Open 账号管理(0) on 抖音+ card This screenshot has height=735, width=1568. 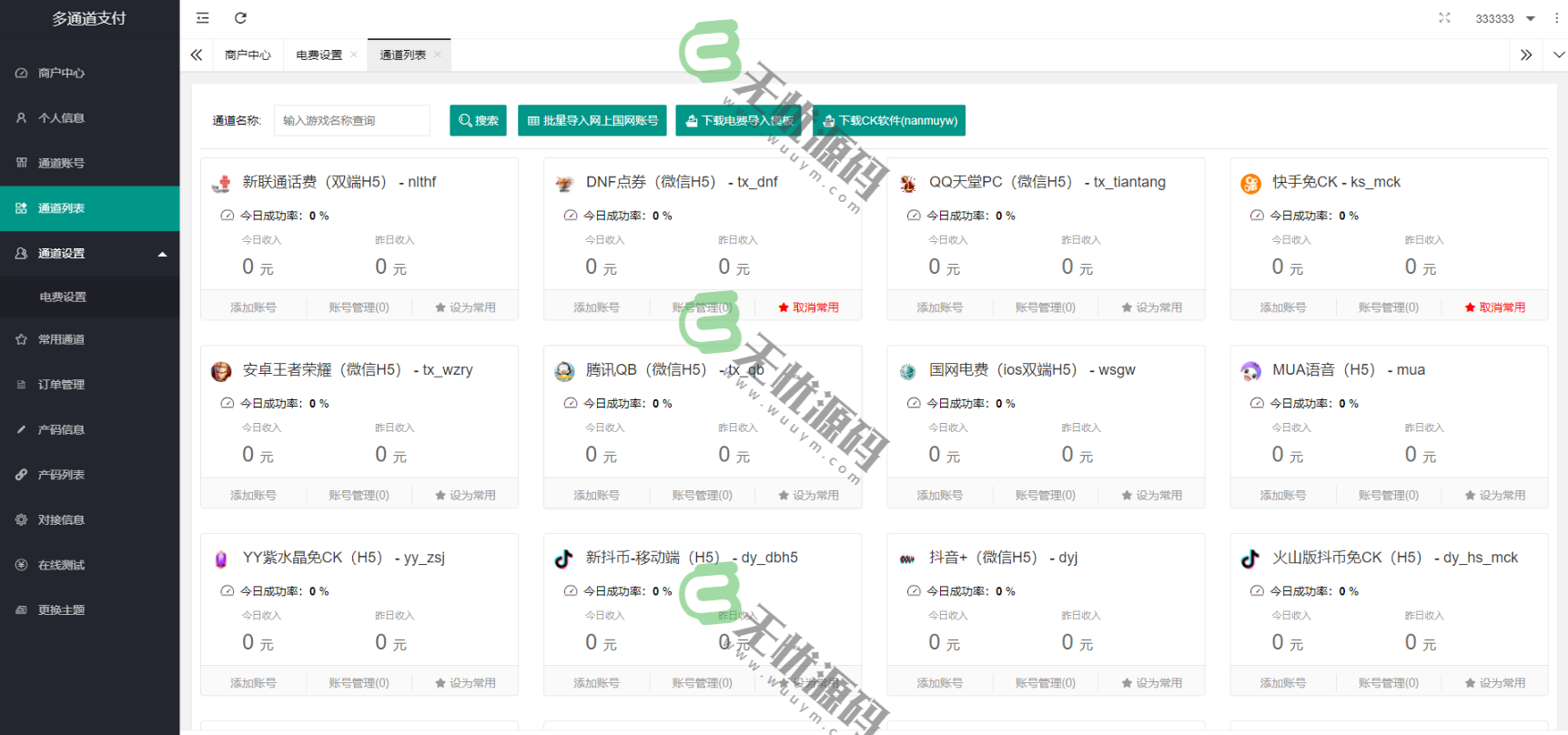(1045, 683)
